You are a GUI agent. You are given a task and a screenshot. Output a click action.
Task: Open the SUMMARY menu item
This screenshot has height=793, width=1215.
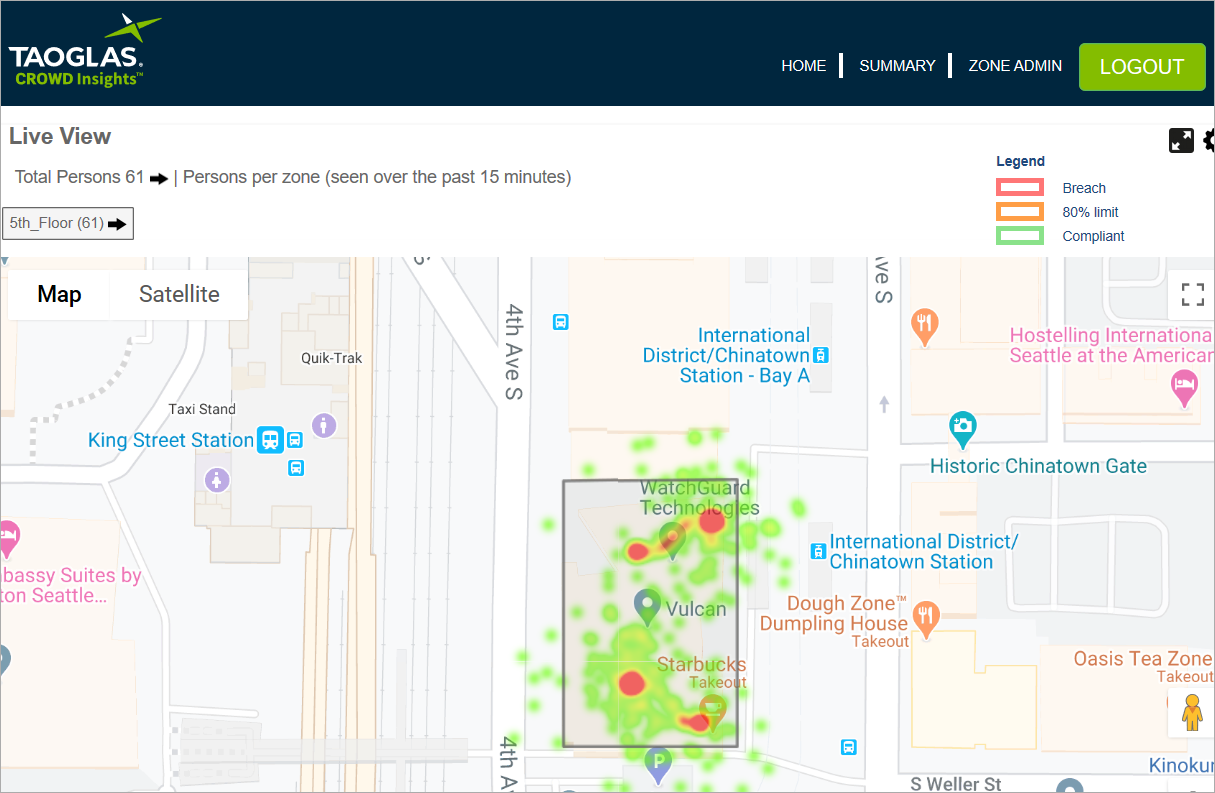coord(897,65)
